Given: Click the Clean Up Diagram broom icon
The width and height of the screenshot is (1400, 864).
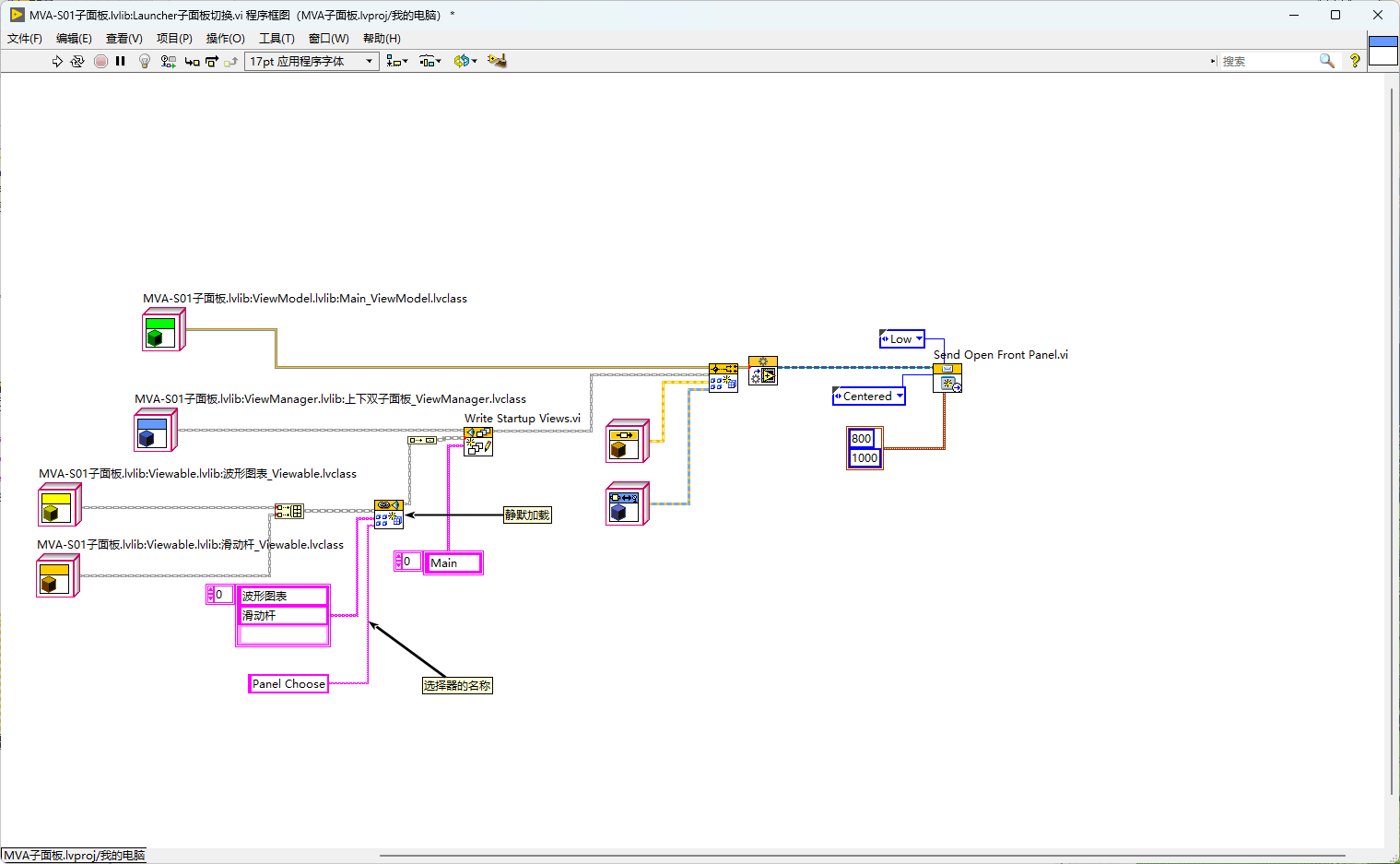Looking at the screenshot, I should coord(497,61).
